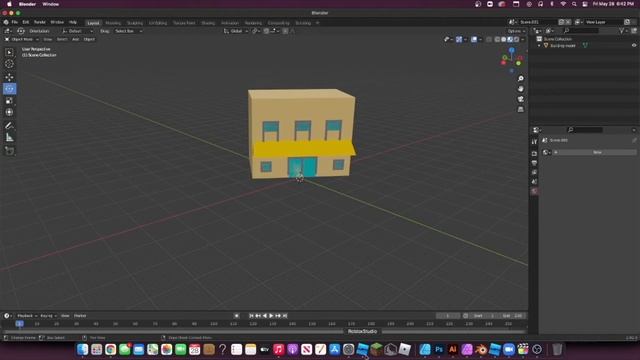640x360 pixels.
Task: Open Blender icon in the dock
Action: 481,349
